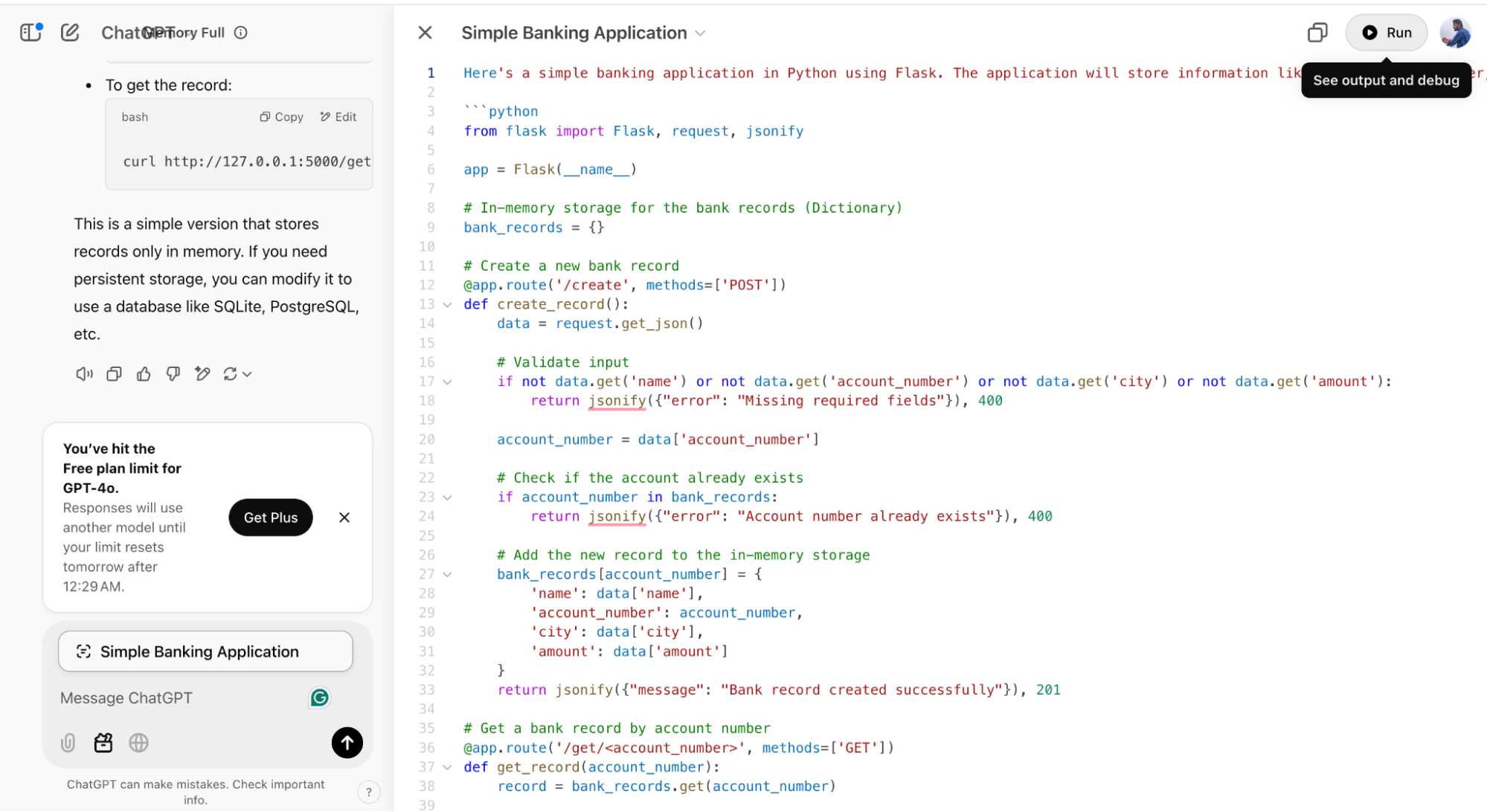
Task: Copy the bash code block
Action: pyautogui.click(x=281, y=117)
